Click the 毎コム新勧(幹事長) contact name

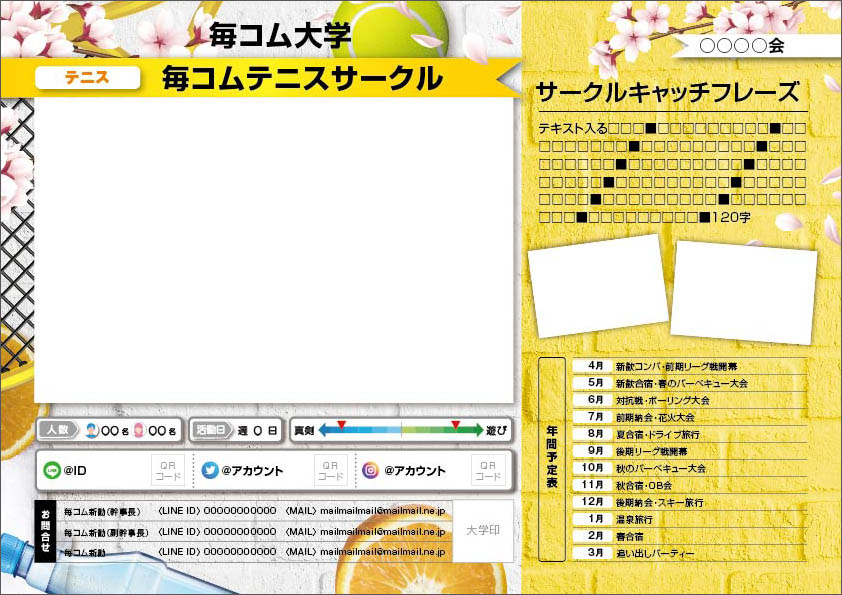[102, 512]
